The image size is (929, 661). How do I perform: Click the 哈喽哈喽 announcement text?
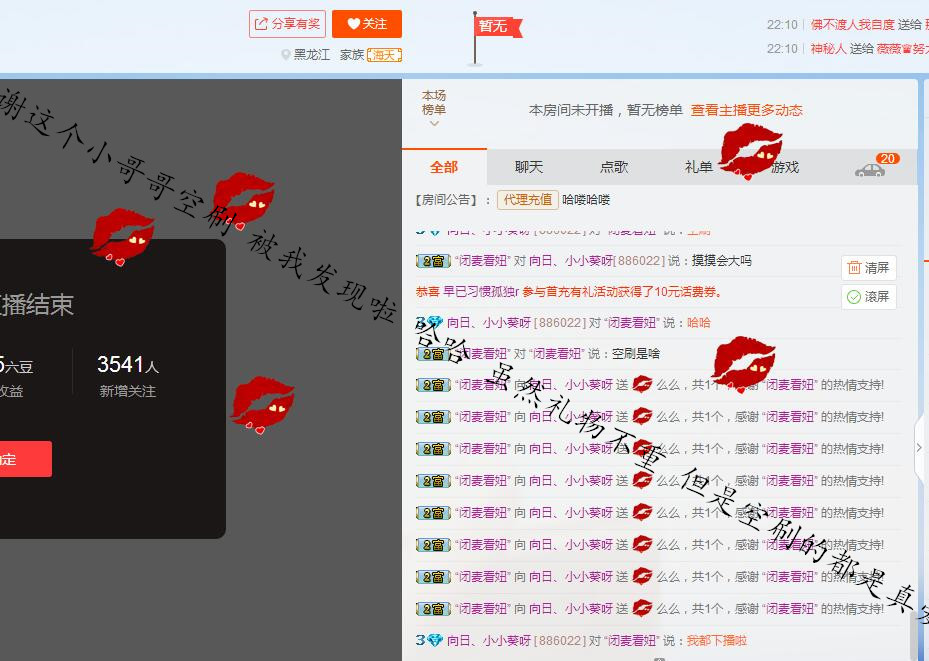(586, 200)
